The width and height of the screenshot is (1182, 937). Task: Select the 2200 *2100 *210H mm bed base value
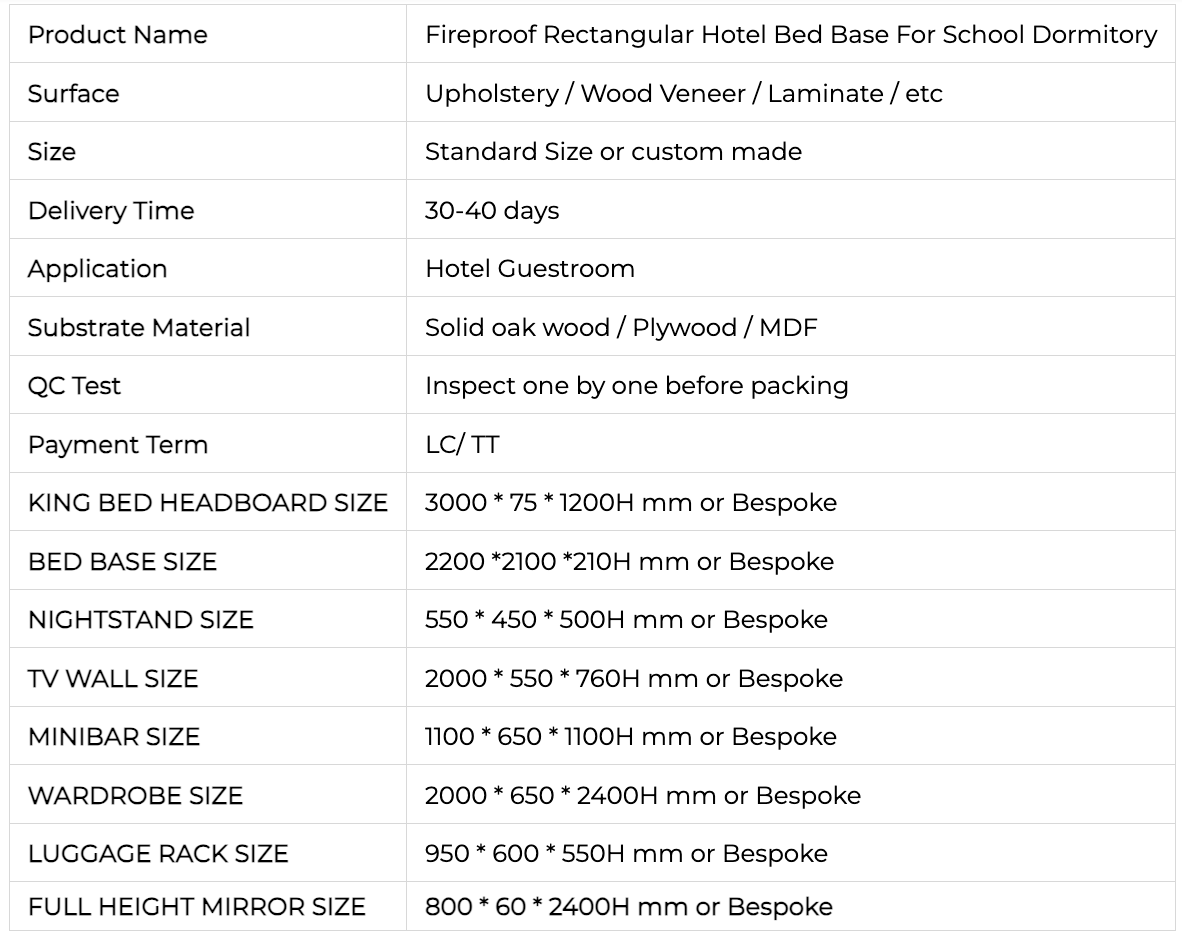629,562
